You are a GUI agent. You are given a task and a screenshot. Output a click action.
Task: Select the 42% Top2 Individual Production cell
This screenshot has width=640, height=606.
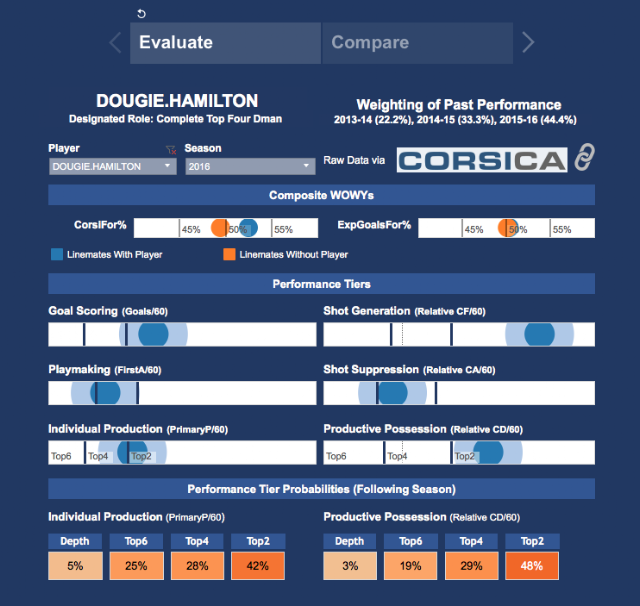pos(258,566)
